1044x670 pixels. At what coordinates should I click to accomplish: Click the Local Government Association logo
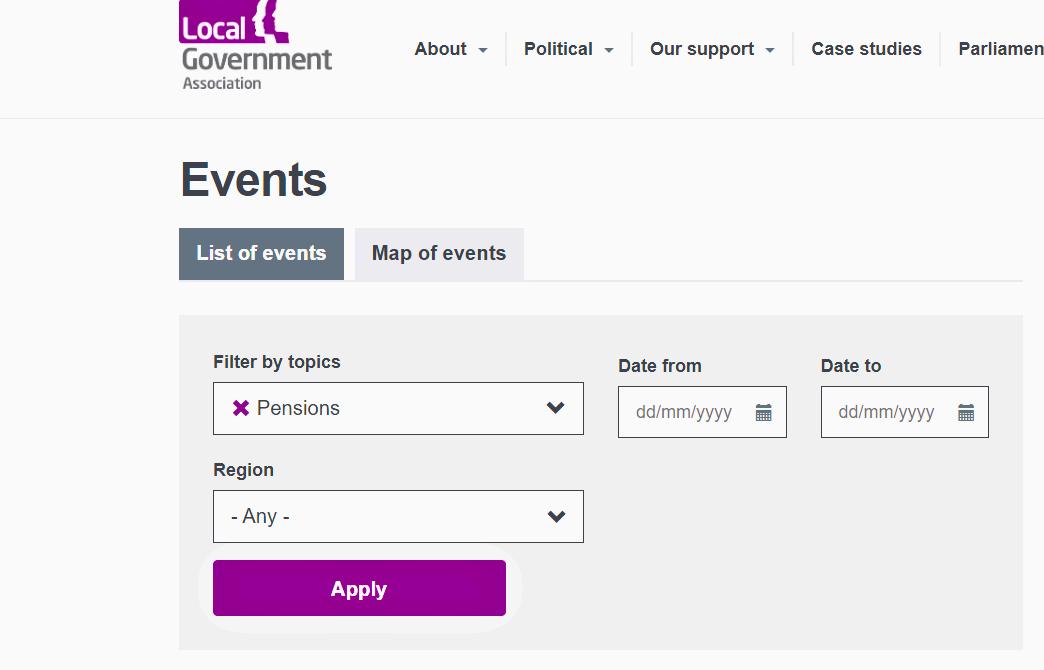click(x=256, y=46)
